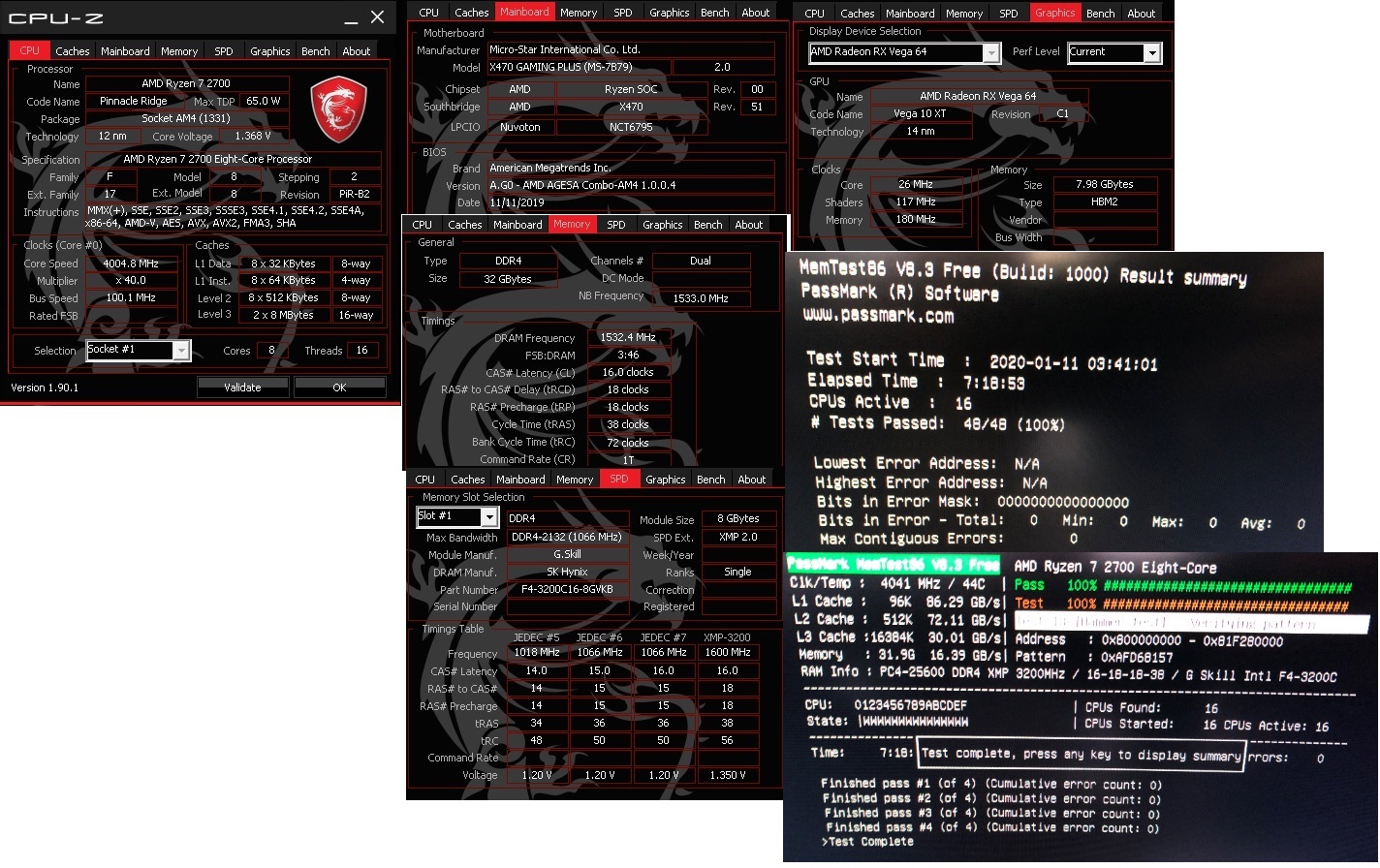Click About tab in the SPD slot window
Viewport: 1380px width, 868px height.
pos(752,480)
